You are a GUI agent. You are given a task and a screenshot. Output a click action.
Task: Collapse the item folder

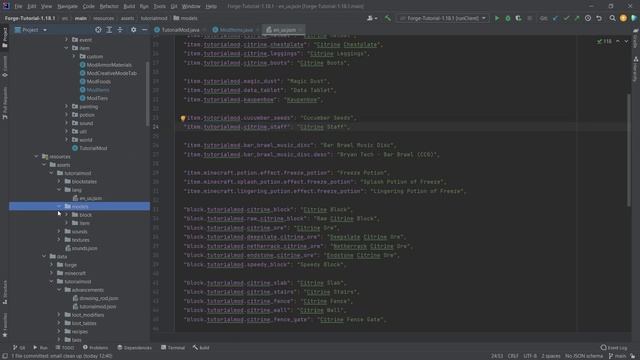[67, 48]
